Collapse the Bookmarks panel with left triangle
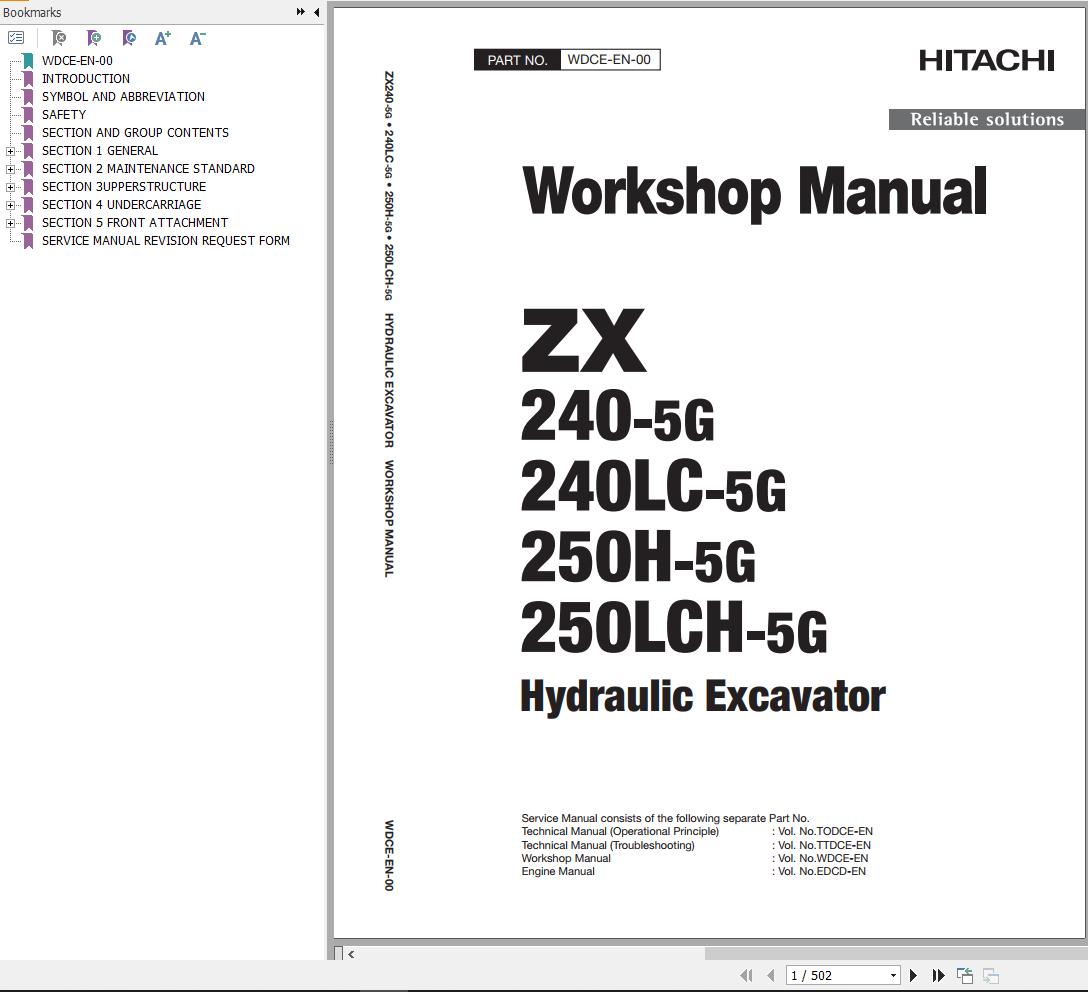 (316, 12)
